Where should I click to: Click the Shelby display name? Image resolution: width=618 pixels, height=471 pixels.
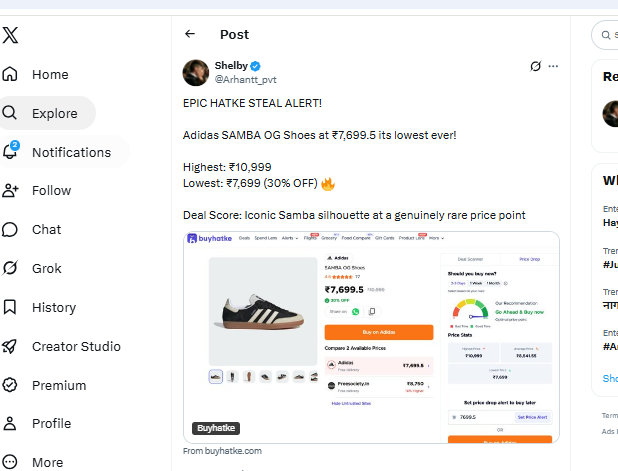point(231,65)
